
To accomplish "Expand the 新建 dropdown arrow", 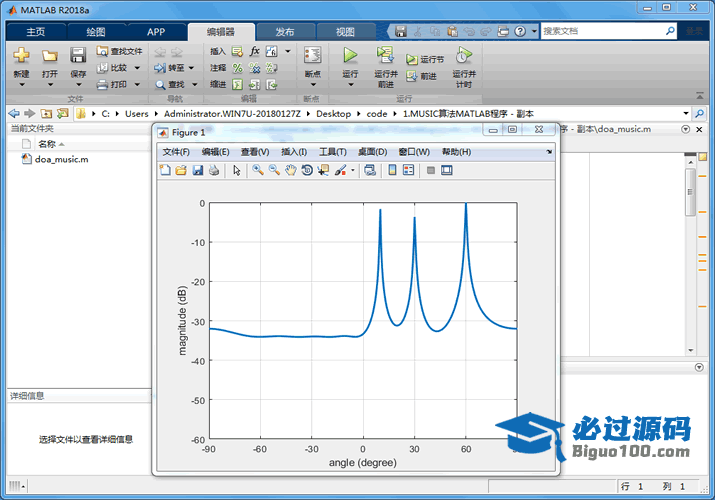I will [x=21, y=85].
